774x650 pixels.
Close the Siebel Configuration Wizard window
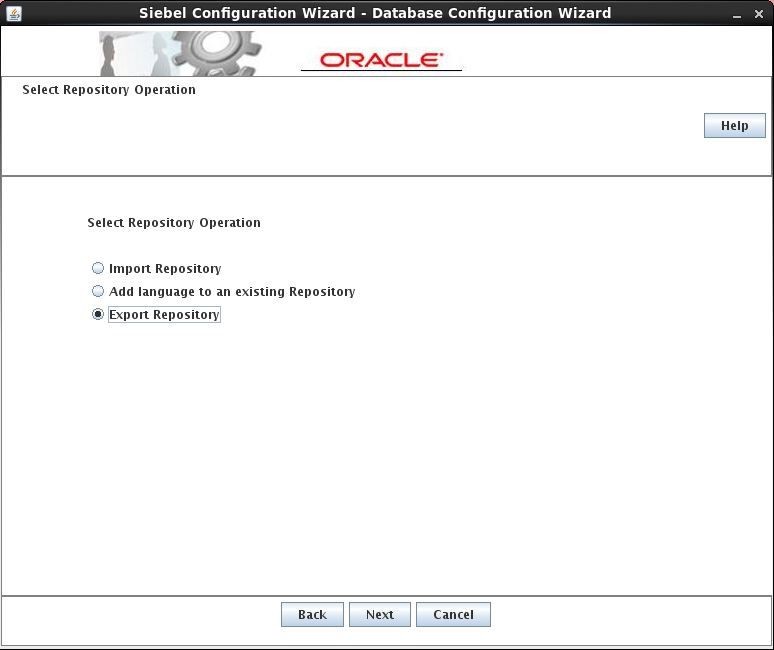[x=759, y=14]
